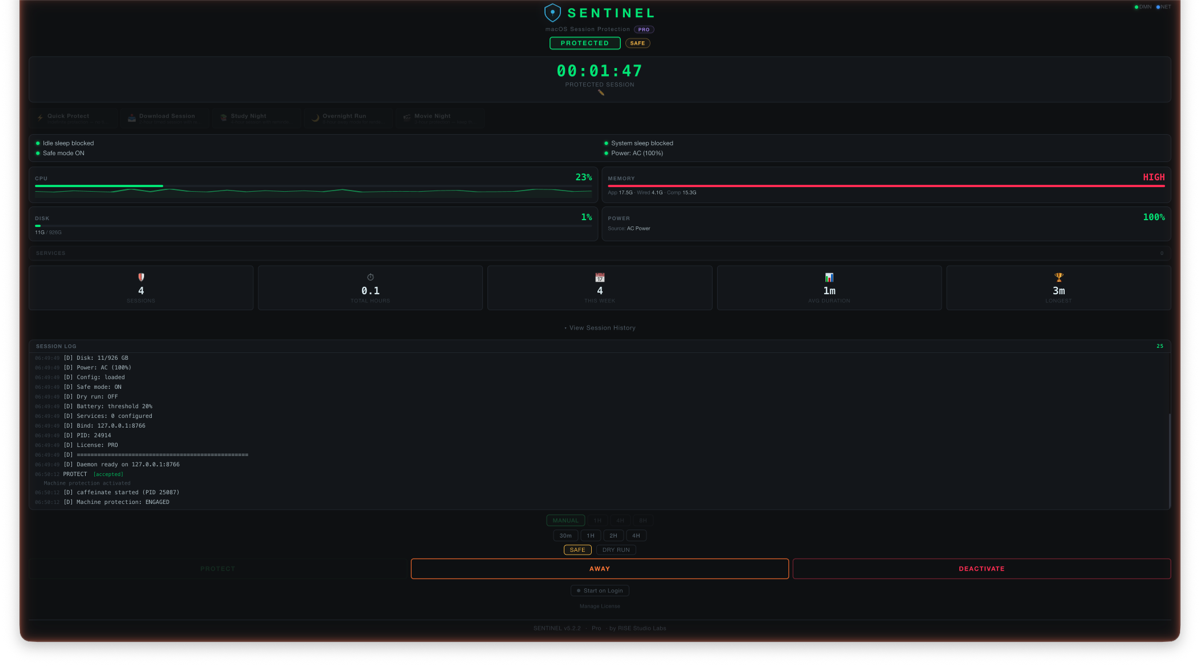Click the SAFE badge beside PROTECTED
This screenshot has width=1200, height=666.
coord(638,43)
